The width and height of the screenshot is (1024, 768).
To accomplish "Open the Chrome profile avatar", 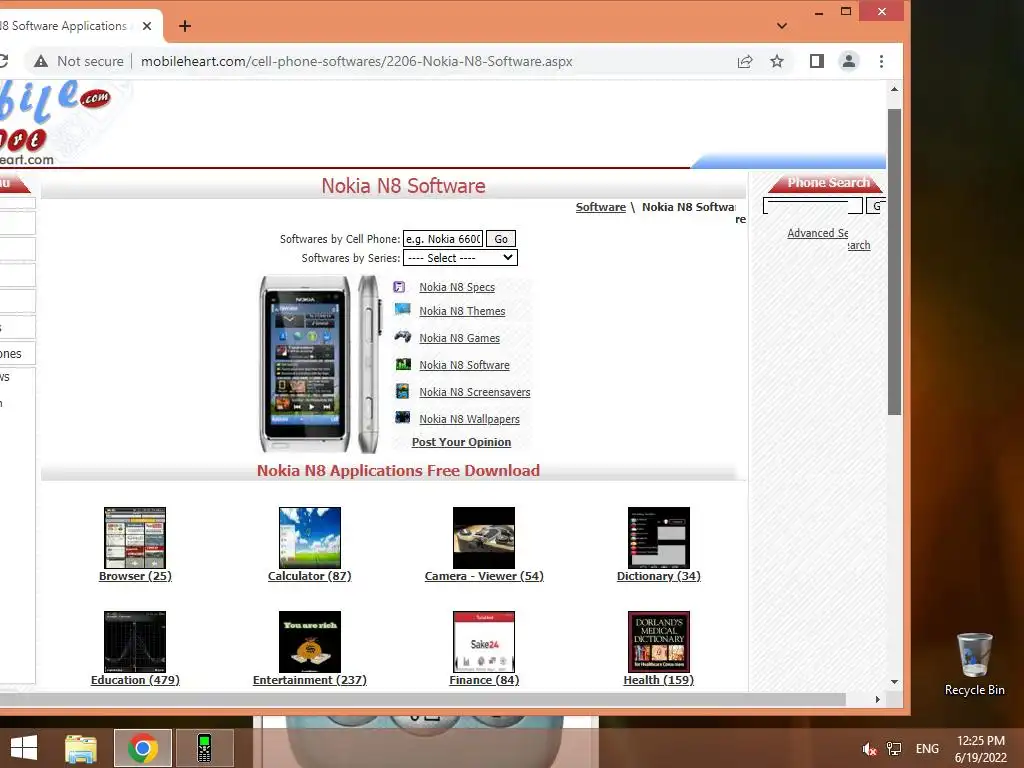I will click(848, 61).
